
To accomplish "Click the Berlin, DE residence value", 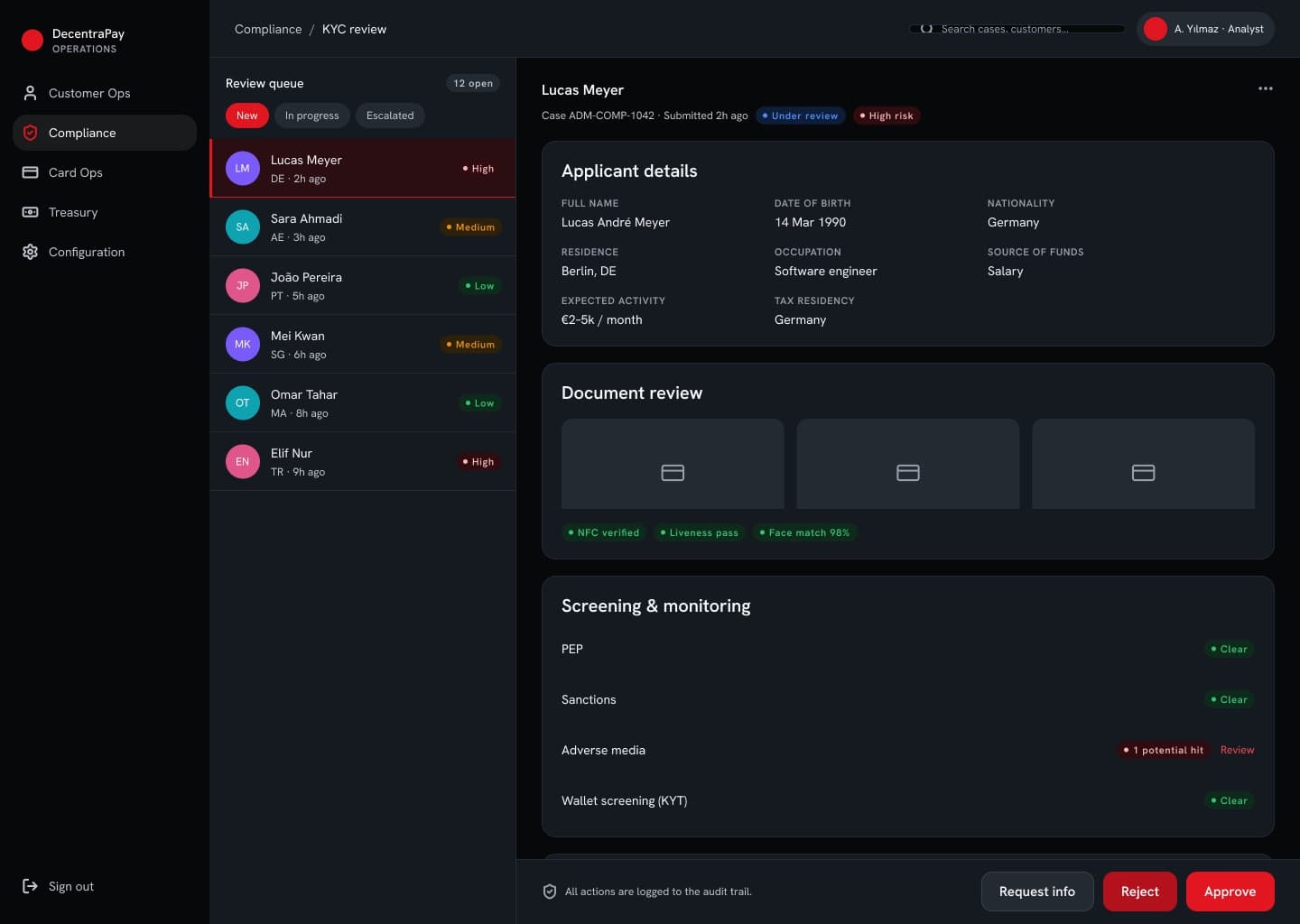I will (x=589, y=271).
